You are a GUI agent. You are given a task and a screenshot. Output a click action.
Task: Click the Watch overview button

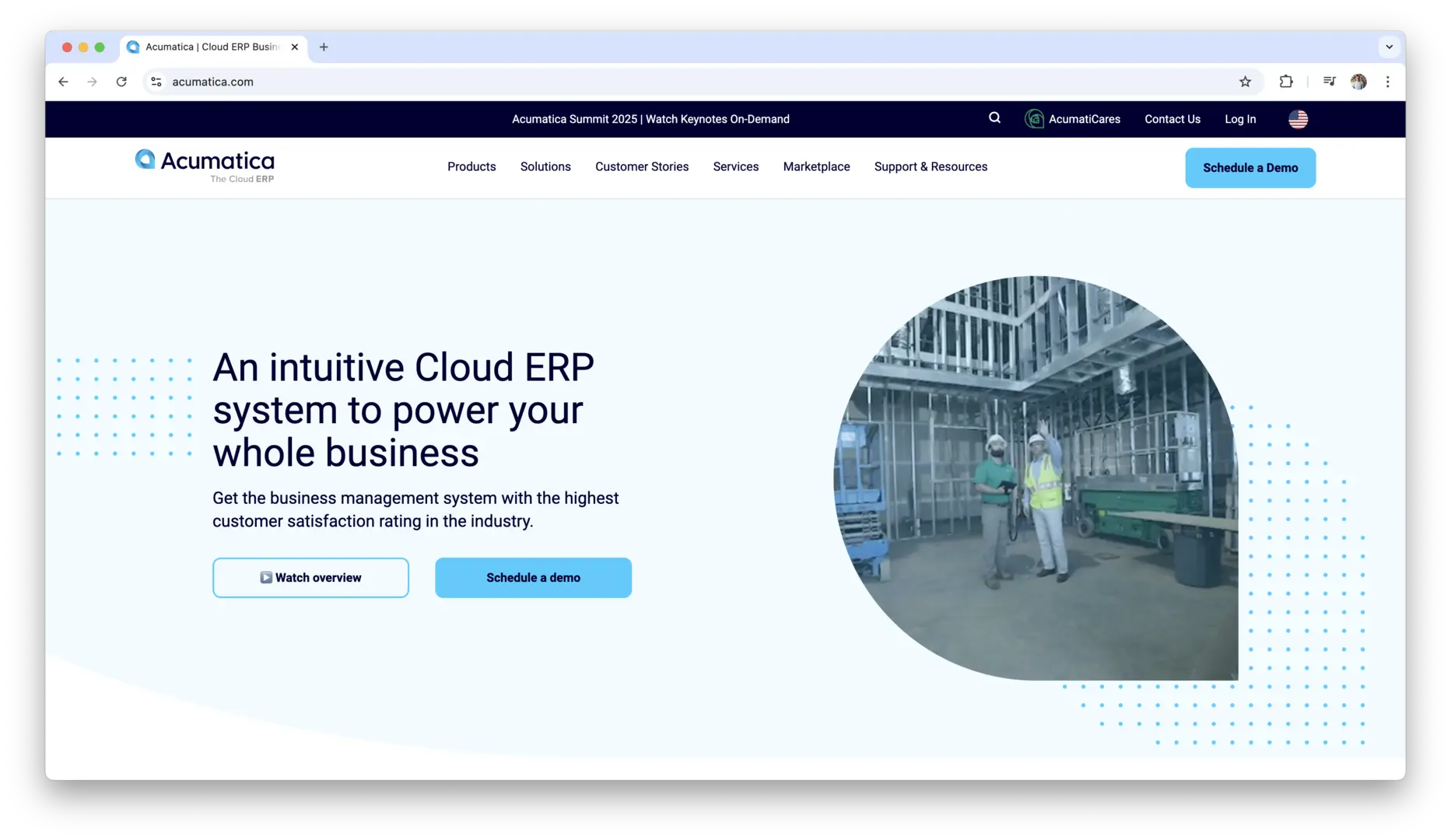(x=310, y=578)
